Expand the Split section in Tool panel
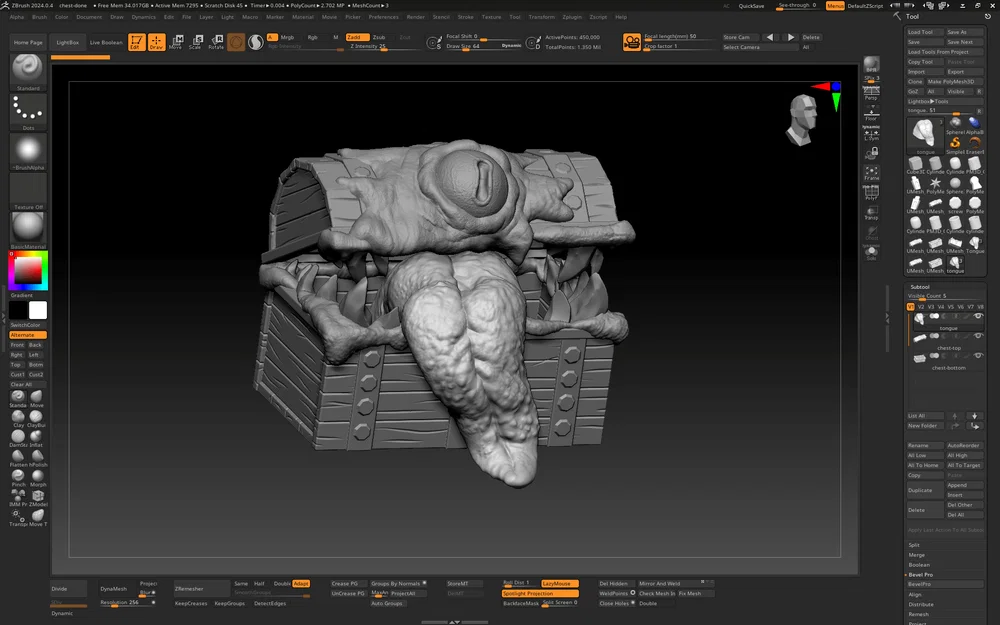Screen dimensions: 1000x625 tap(915, 545)
